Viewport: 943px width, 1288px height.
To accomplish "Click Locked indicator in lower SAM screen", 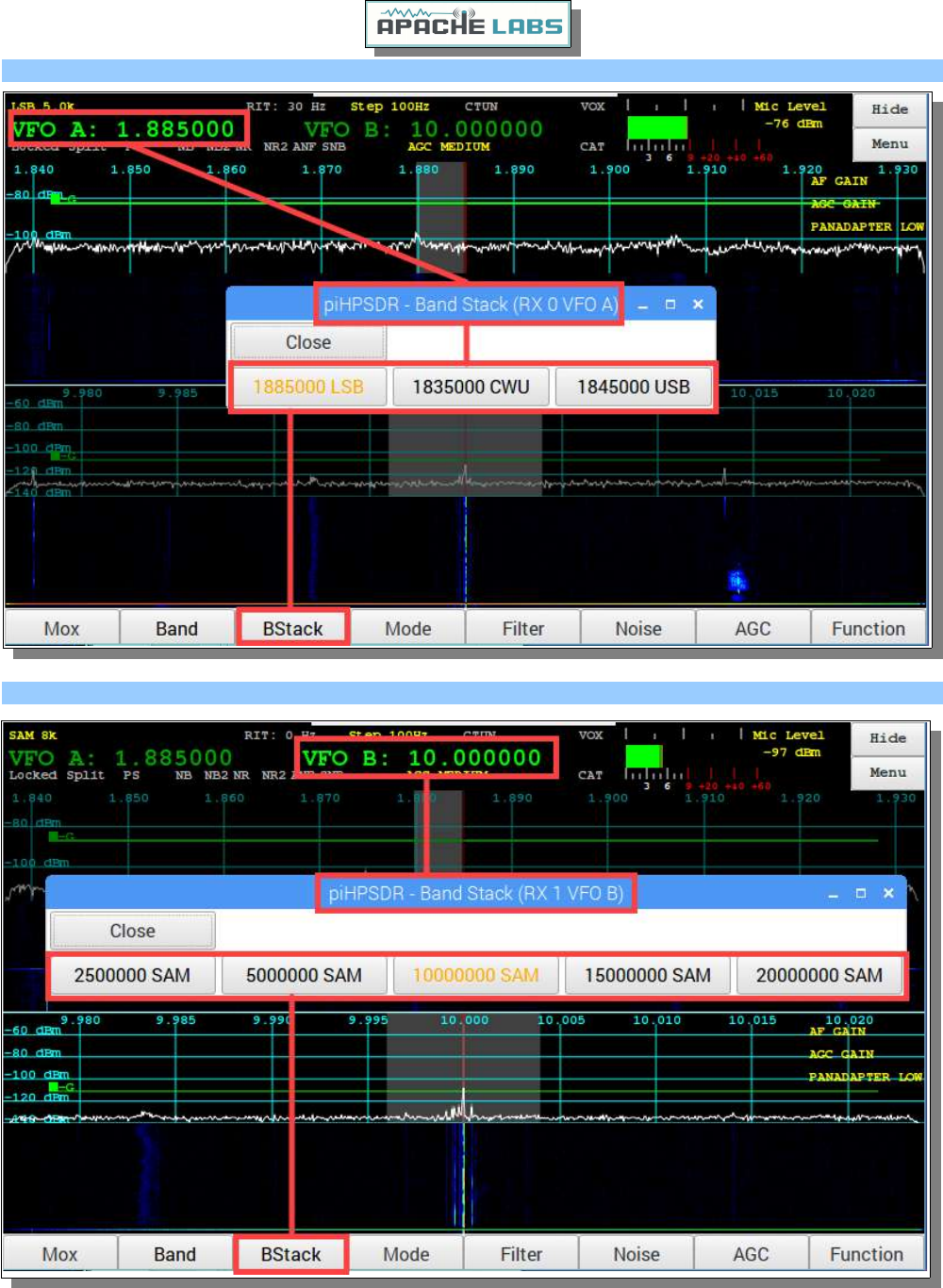I will click(33, 775).
